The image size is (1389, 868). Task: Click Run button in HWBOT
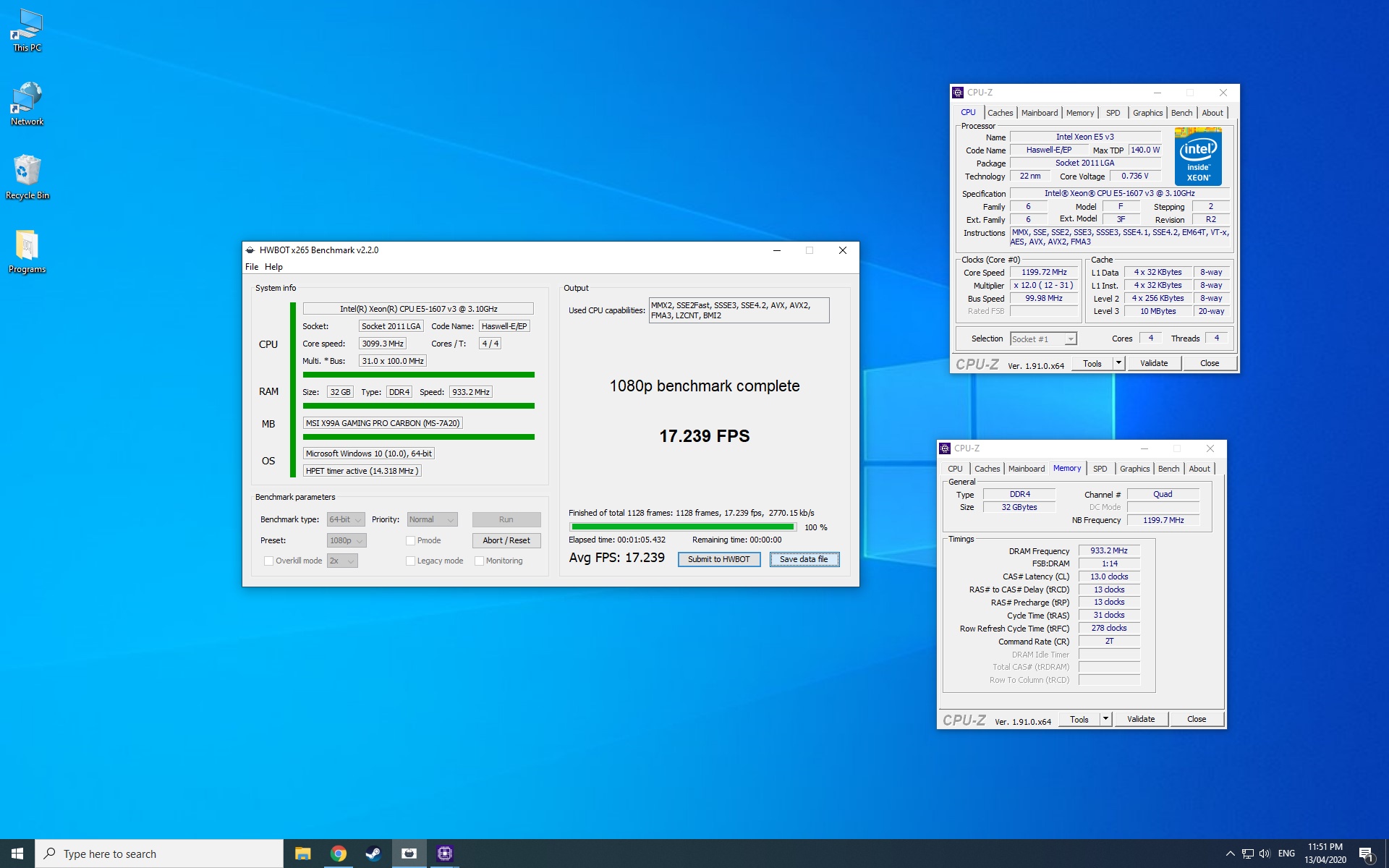[x=506, y=519]
